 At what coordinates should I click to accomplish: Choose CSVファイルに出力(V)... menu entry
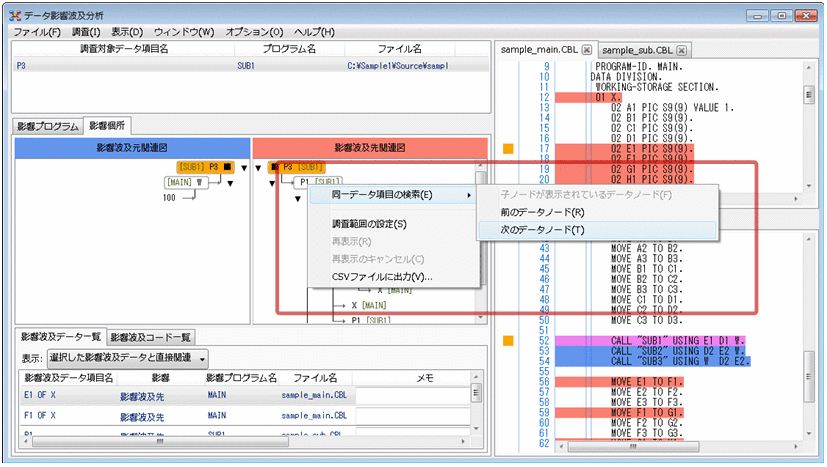(x=394, y=277)
